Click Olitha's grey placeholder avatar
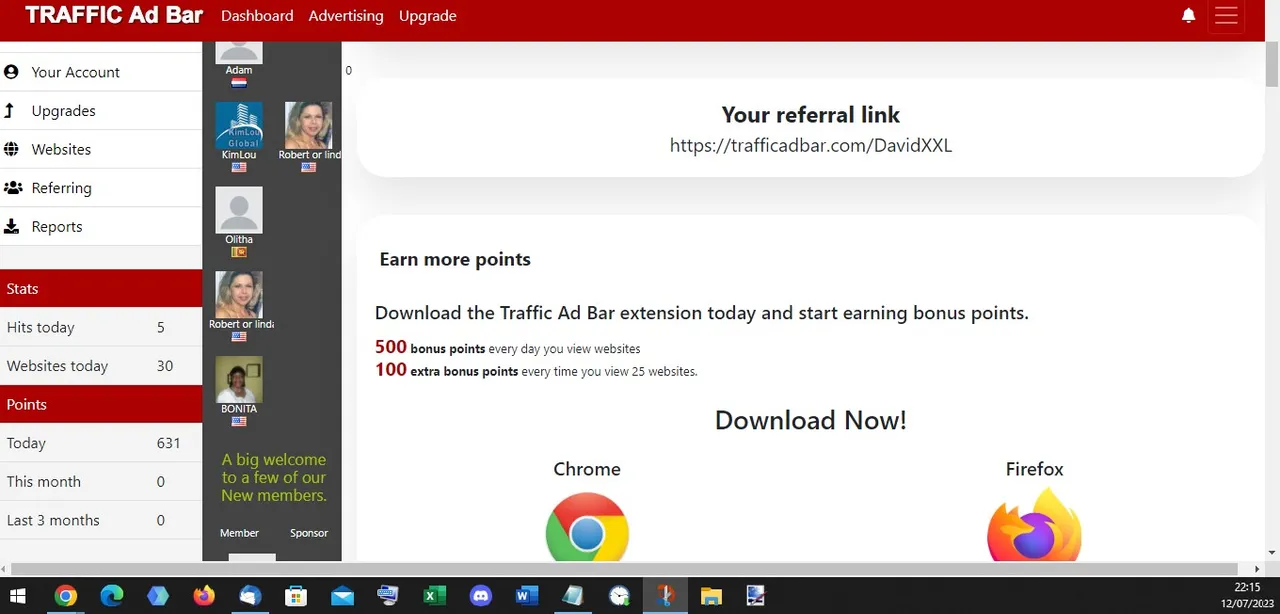 coord(239,210)
